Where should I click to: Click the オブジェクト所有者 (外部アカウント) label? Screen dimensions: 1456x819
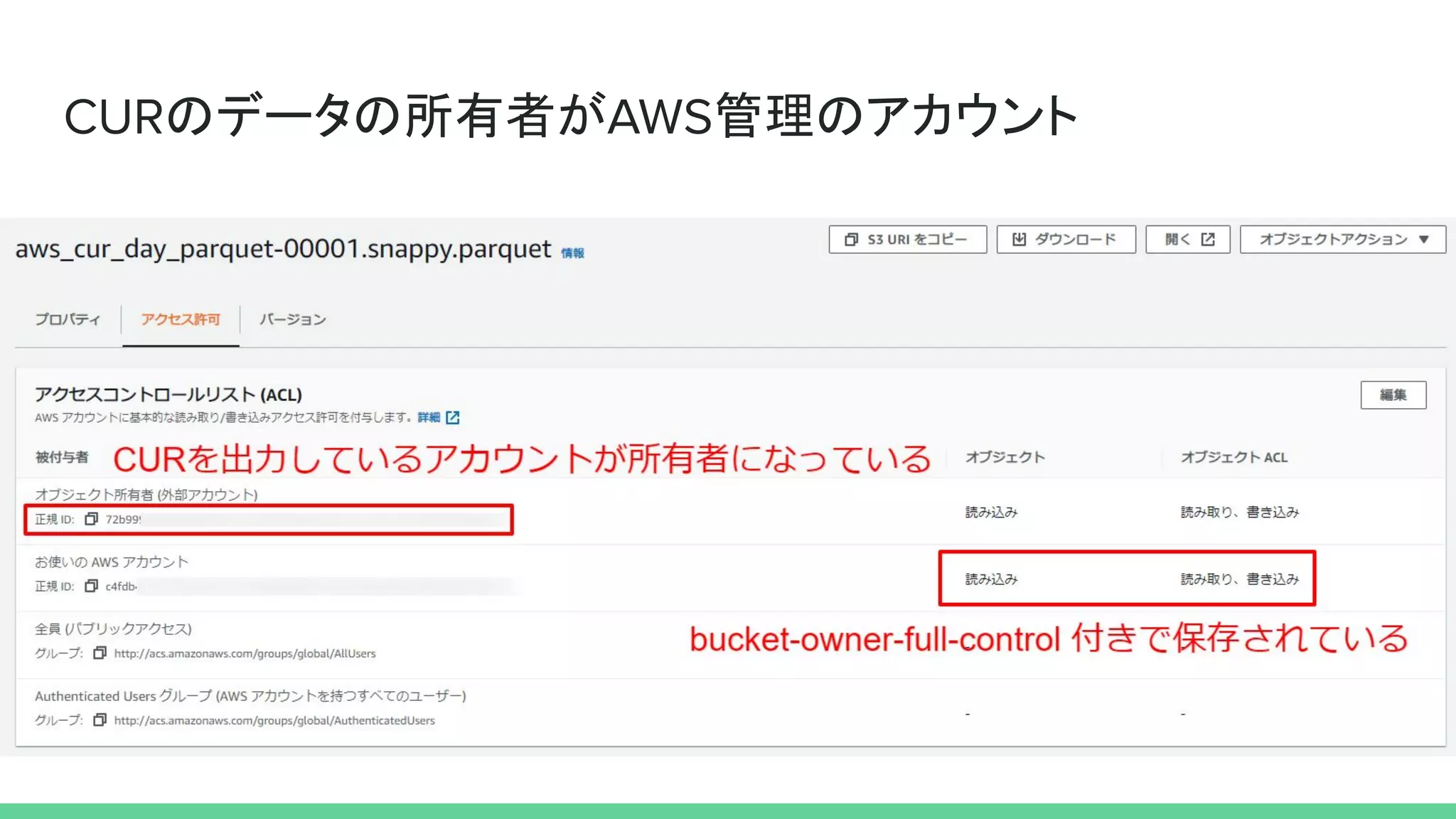(x=146, y=494)
